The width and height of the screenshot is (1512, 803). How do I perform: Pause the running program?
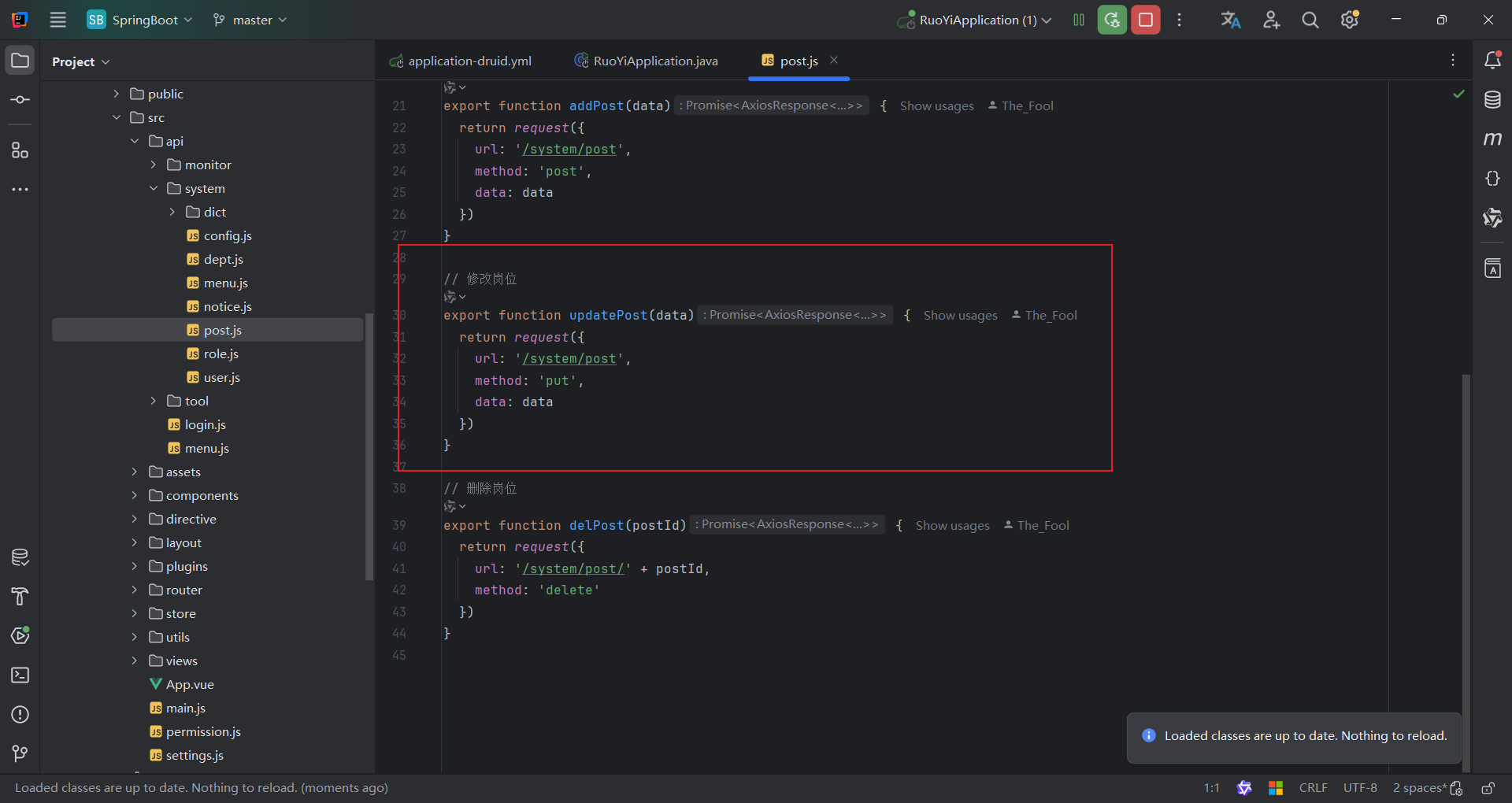pyautogui.click(x=1079, y=20)
